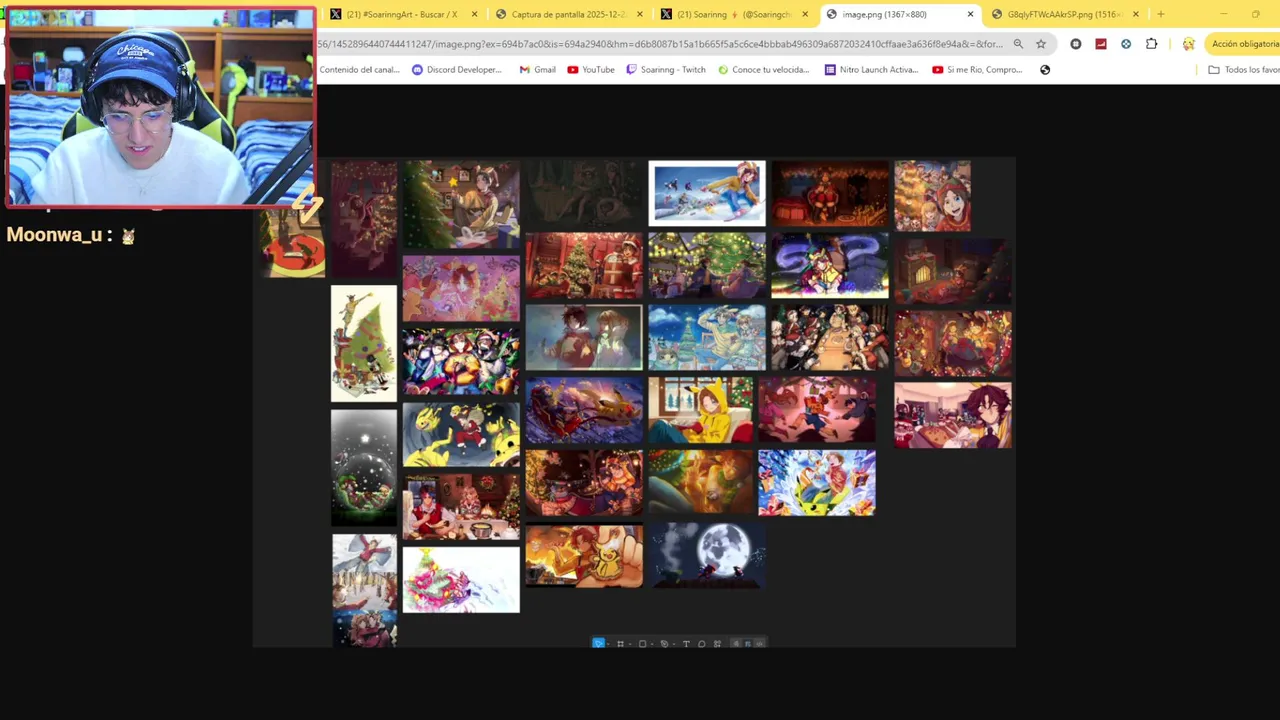The height and width of the screenshot is (720, 1280).
Task: Open the Gmail bookmark
Action: click(x=537, y=70)
